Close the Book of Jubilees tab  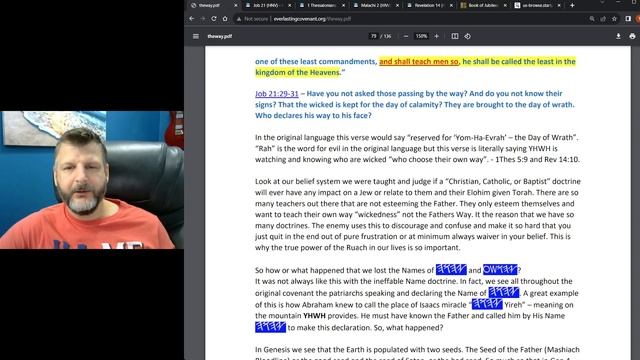[x=505, y=5]
